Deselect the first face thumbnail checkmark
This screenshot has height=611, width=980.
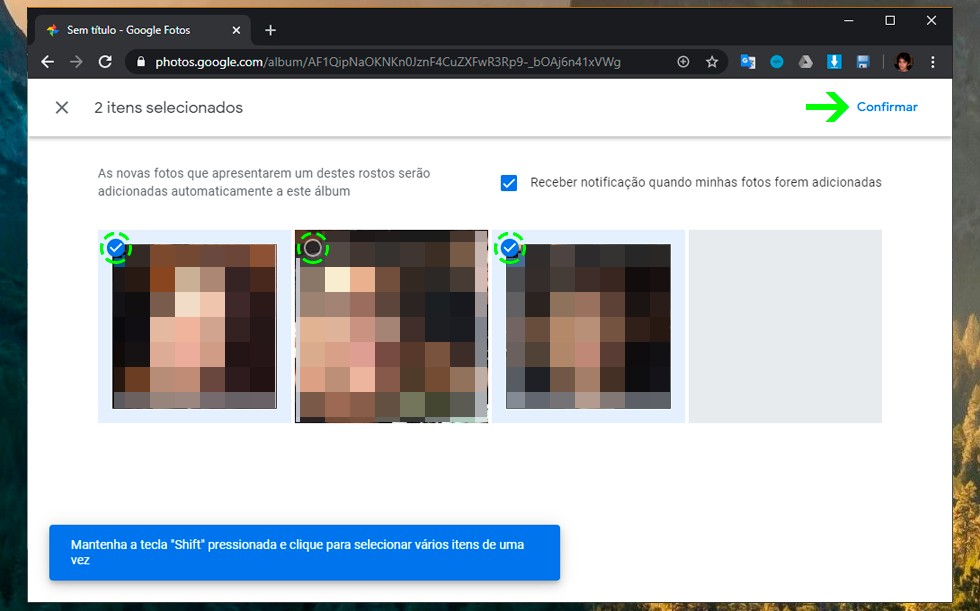116,247
